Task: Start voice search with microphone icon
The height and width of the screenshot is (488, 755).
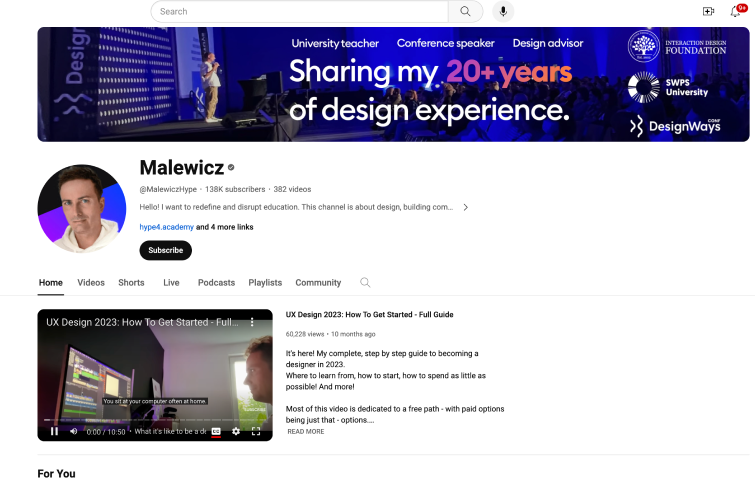Action: pyautogui.click(x=502, y=11)
